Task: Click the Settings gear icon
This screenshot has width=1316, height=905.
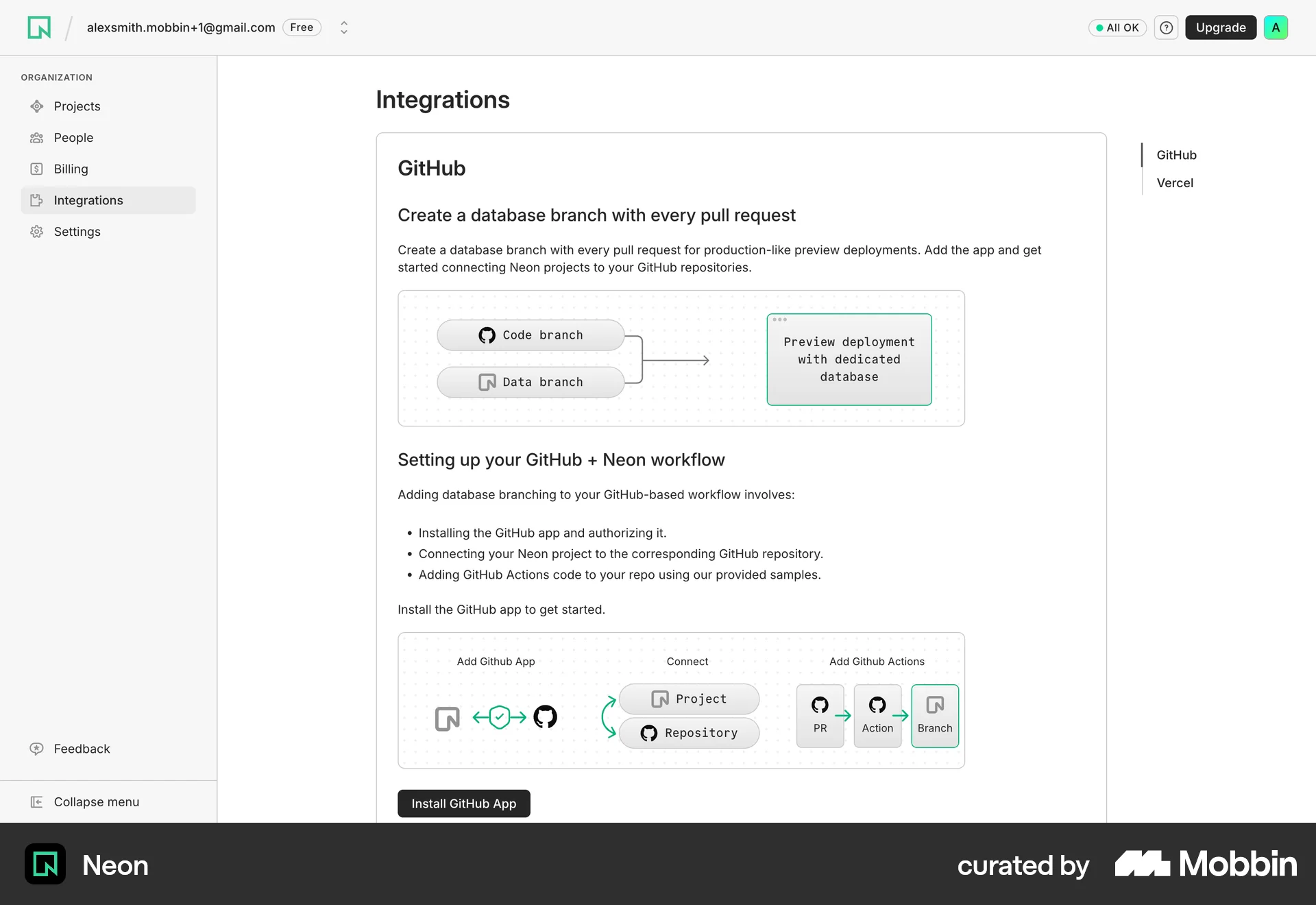Action: (37, 232)
